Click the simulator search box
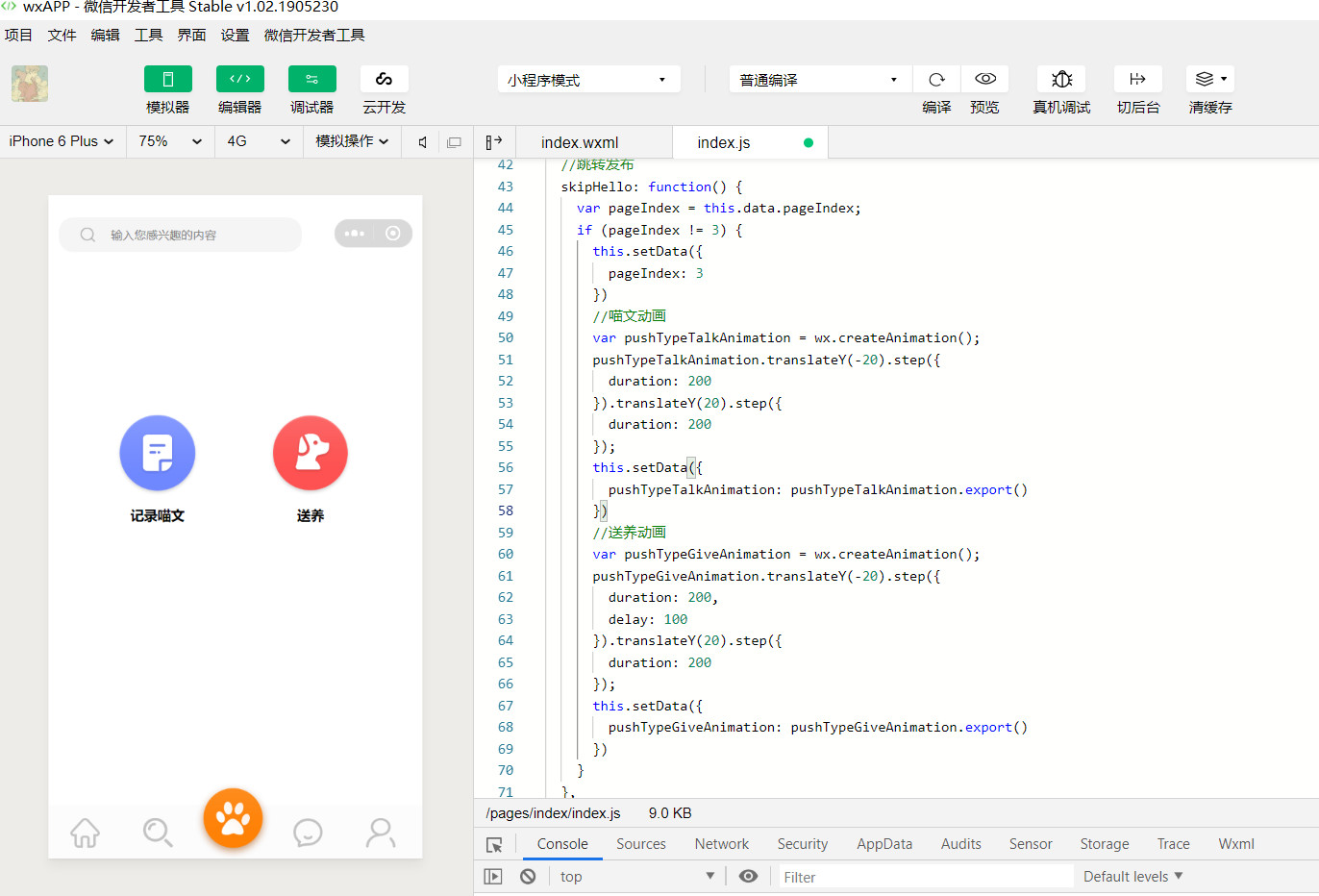Screen dimensions: 1319x896 pos(181,235)
